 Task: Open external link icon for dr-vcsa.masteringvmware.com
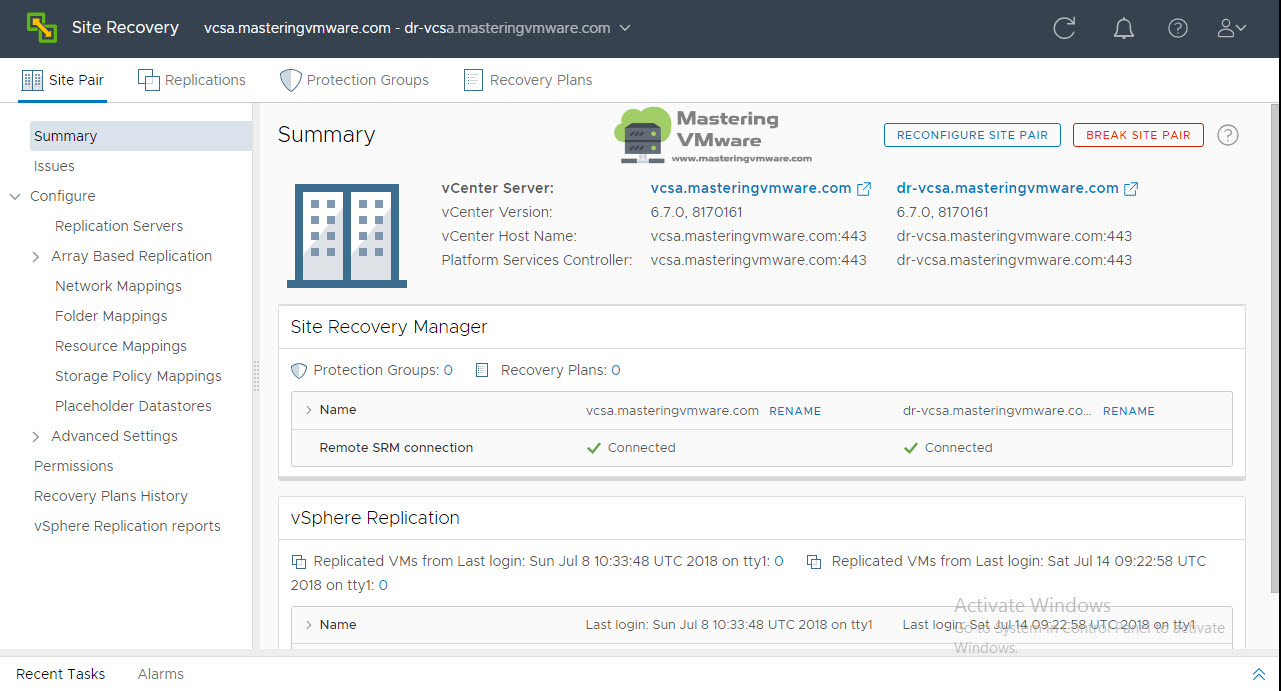coord(1131,188)
